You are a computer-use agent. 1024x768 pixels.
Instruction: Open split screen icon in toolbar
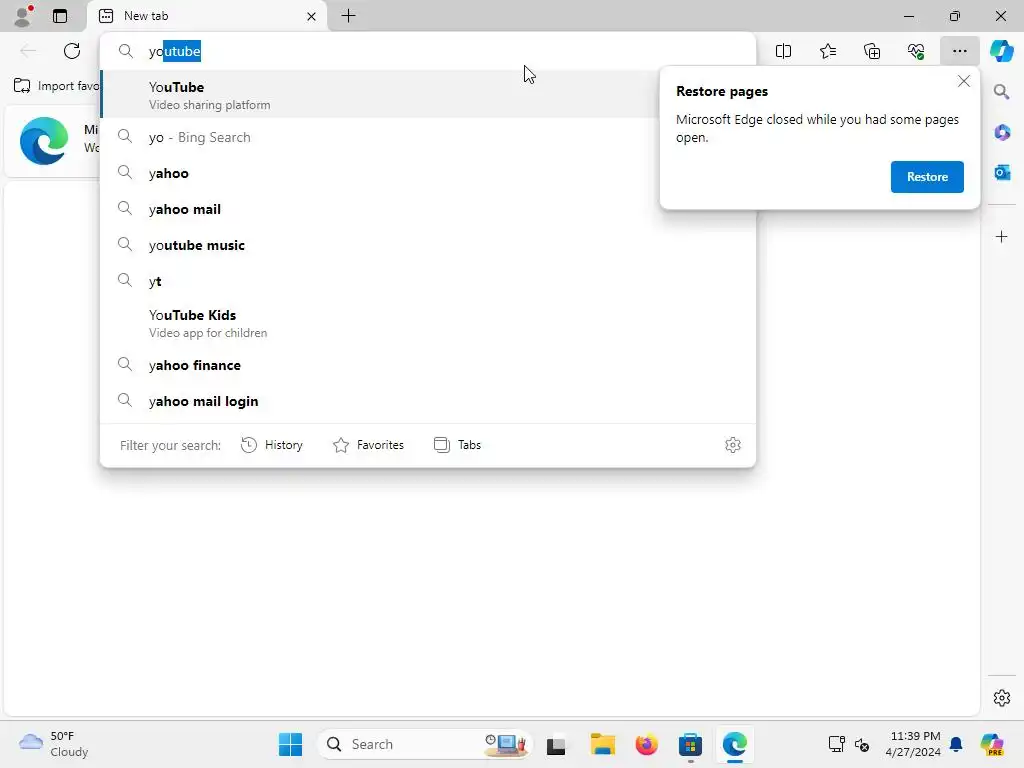[x=783, y=51]
